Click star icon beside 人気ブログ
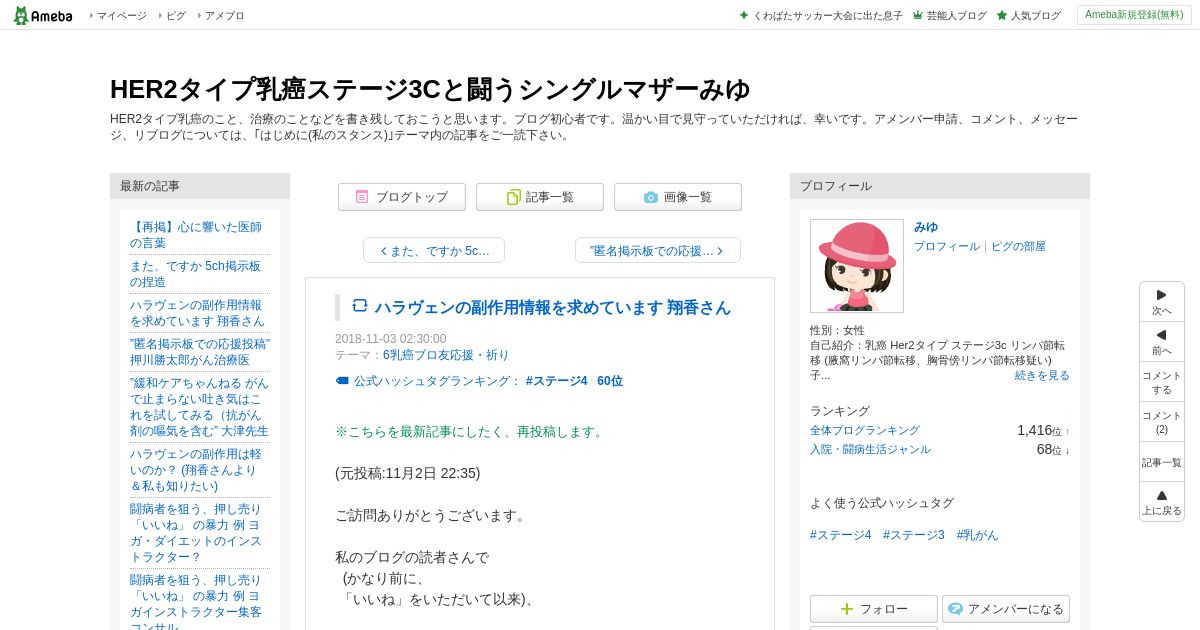1200x630 pixels. (x=1001, y=16)
